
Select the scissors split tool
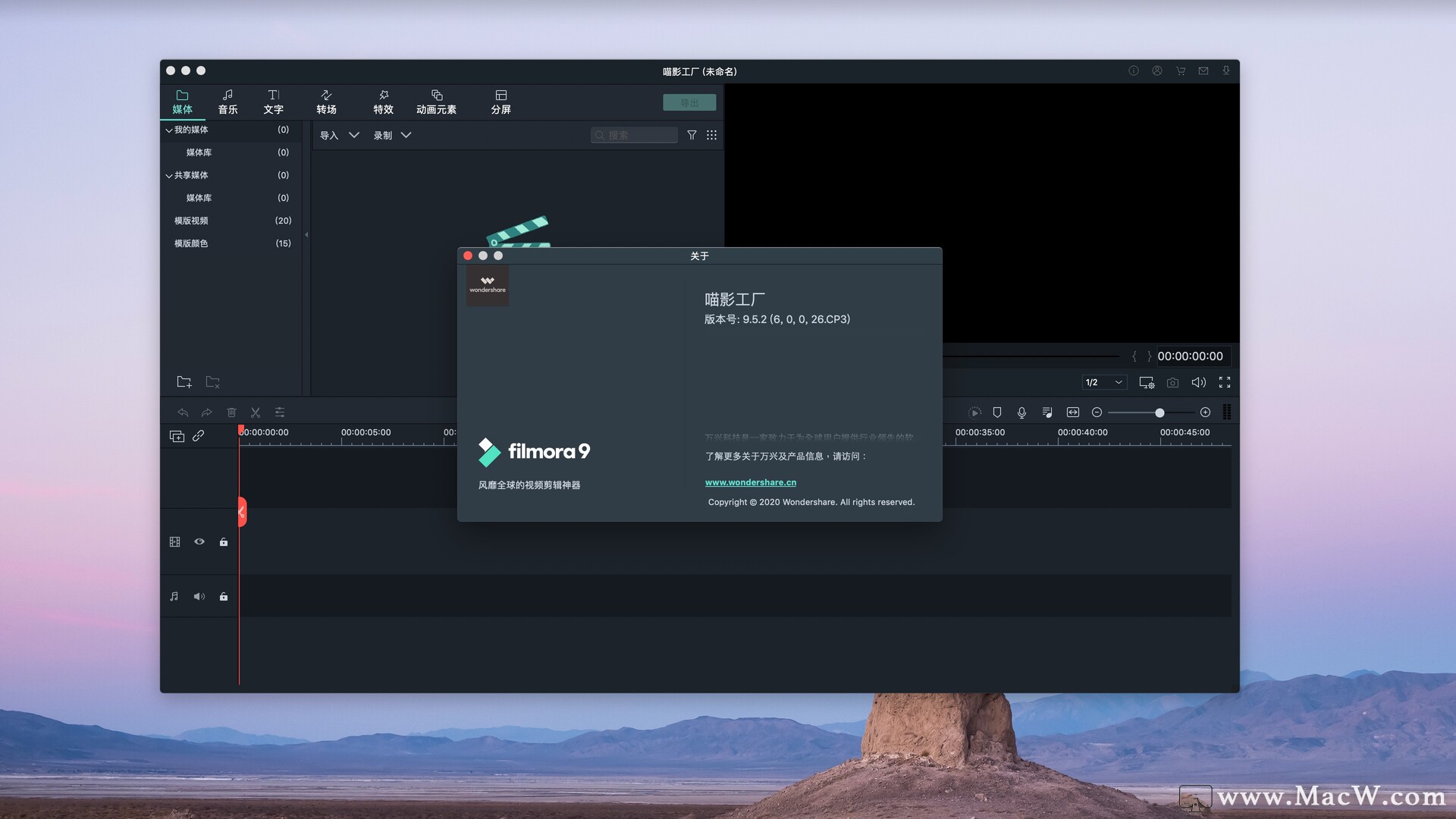(256, 412)
